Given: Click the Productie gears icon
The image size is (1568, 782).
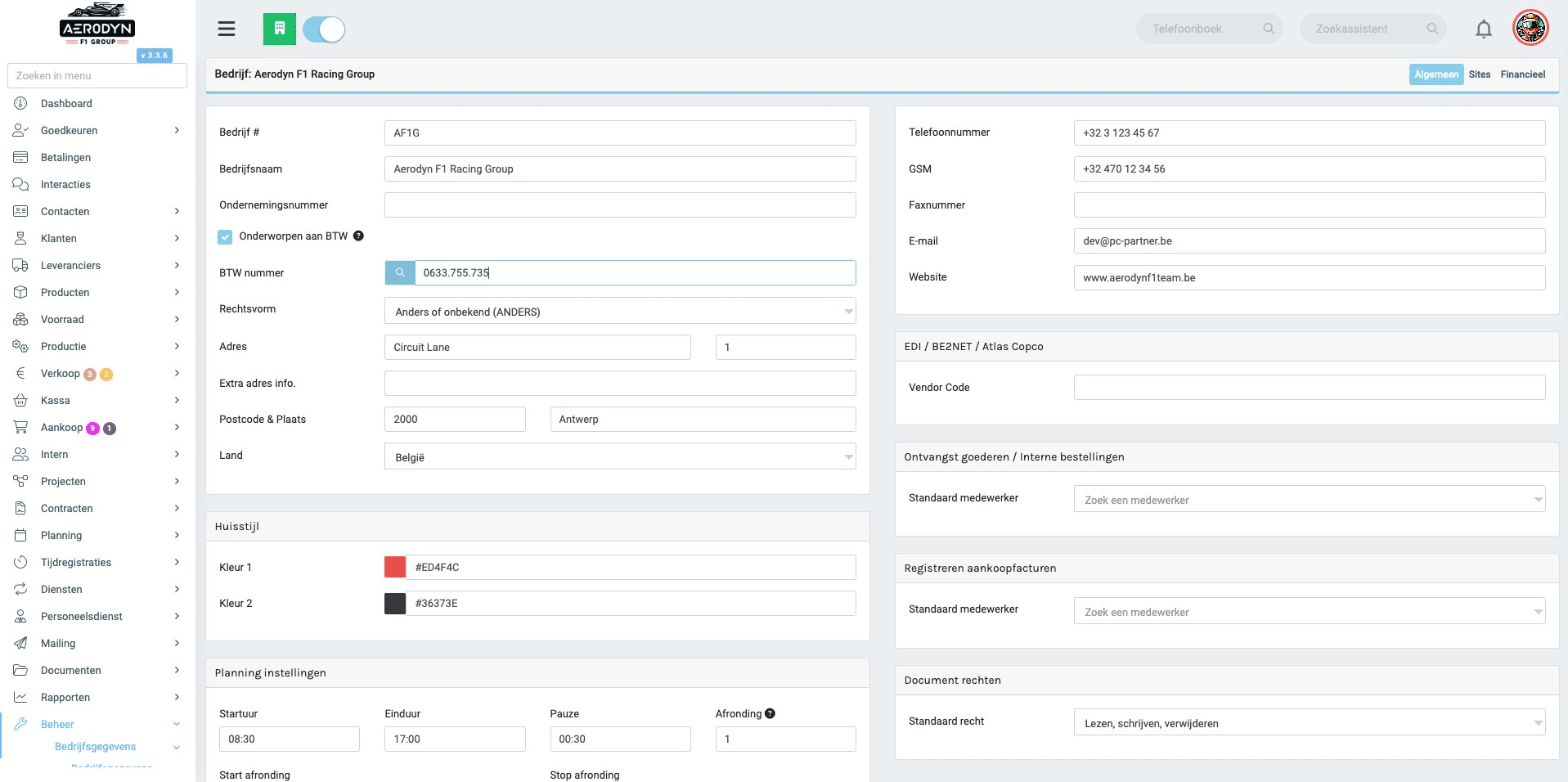Looking at the screenshot, I should pyautogui.click(x=20, y=346).
